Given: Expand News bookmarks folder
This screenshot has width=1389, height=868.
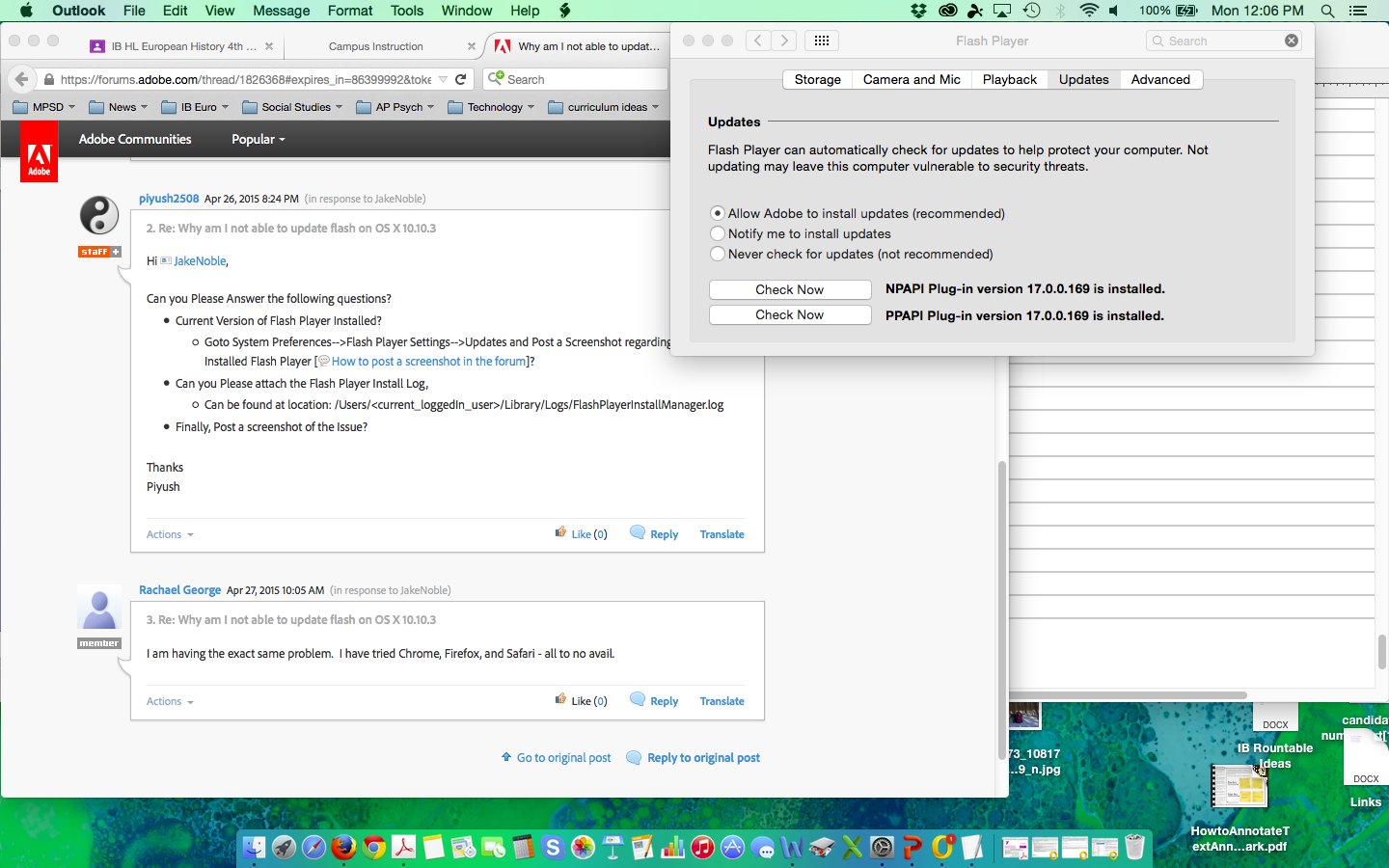Looking at the screenshot, I should pos(118,107).
